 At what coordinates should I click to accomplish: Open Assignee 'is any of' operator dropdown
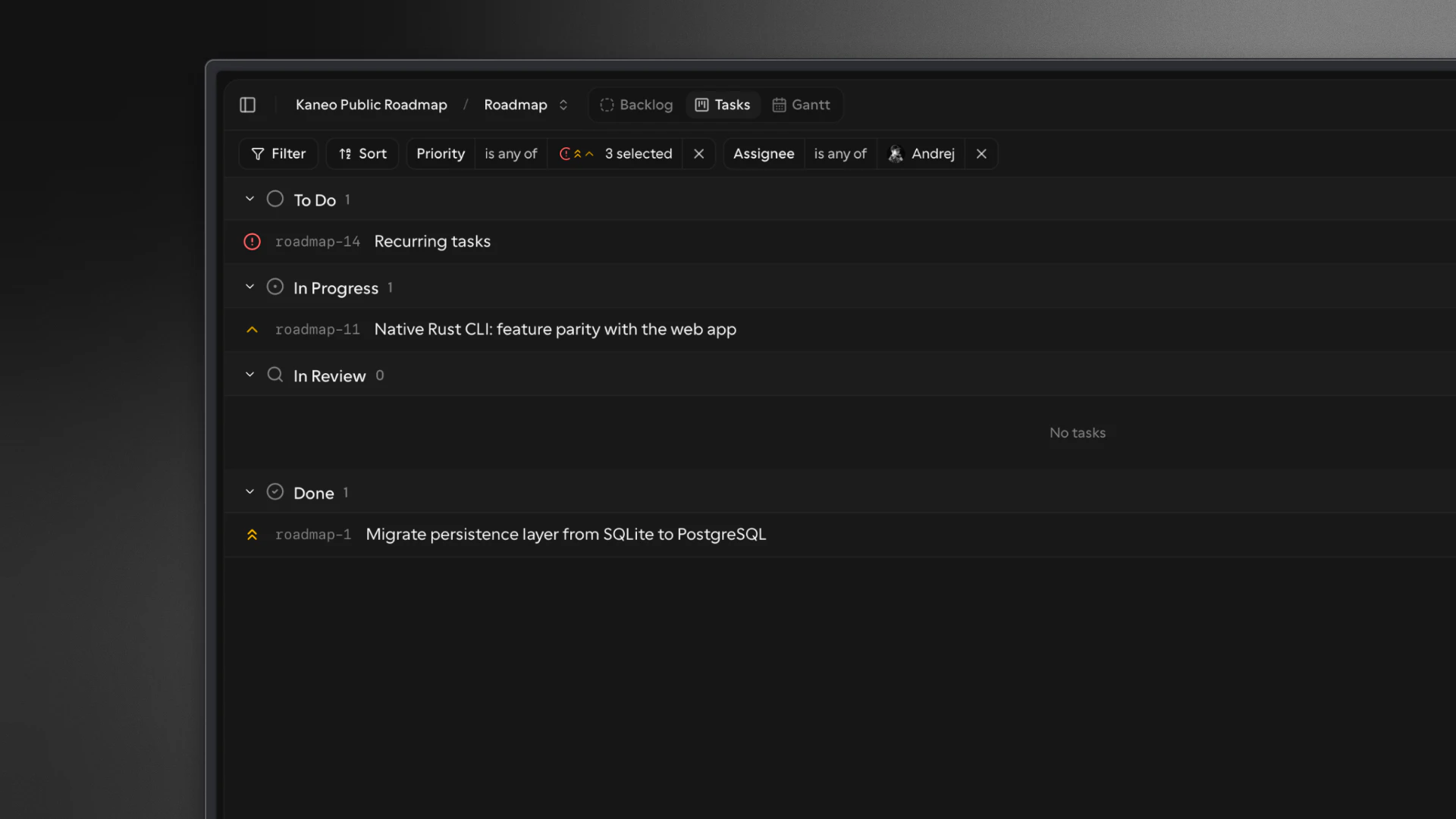(839, 154)
